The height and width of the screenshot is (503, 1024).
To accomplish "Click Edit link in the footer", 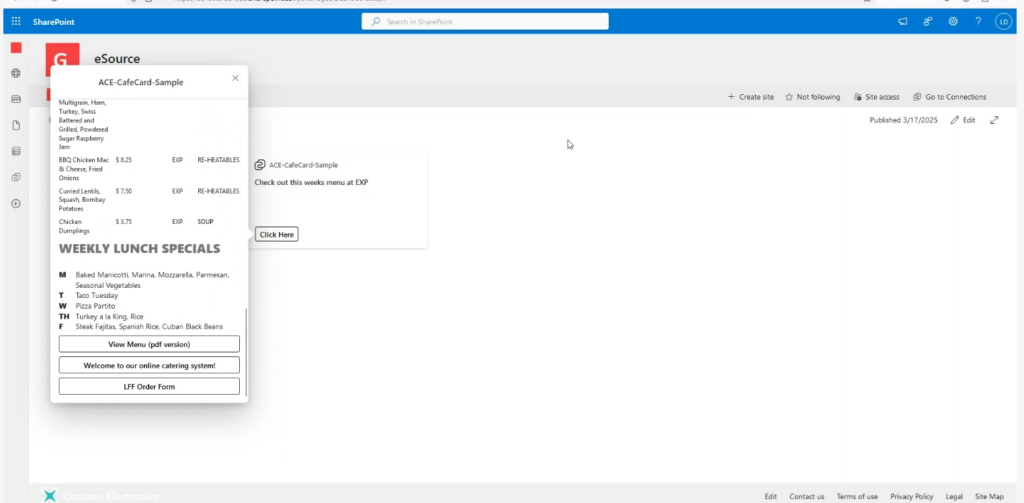I will coord(771,496).
